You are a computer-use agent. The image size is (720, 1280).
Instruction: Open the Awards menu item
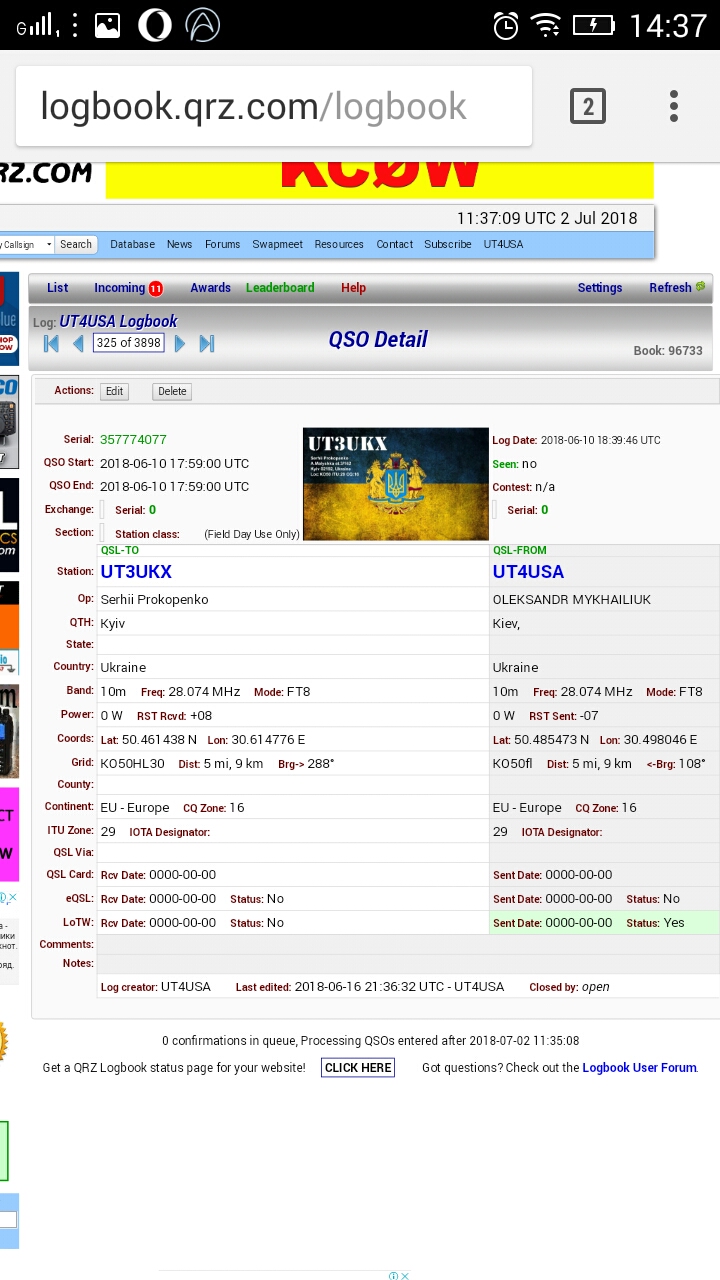point(210,288)
